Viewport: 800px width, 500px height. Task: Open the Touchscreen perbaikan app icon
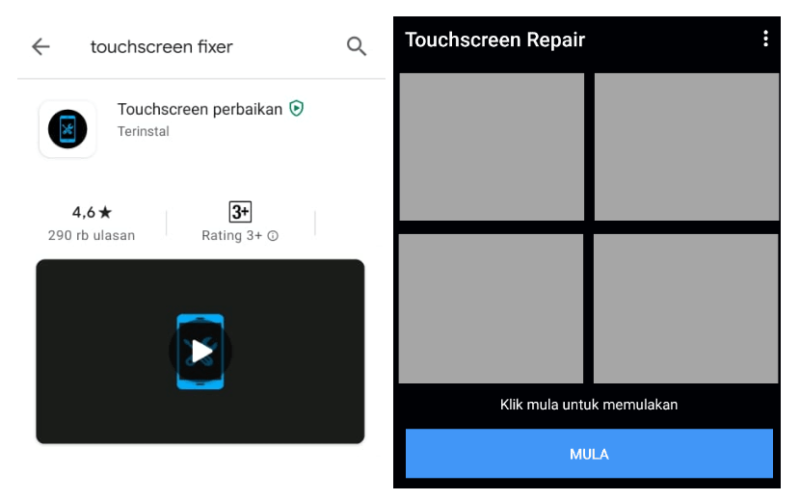[67, 129]
